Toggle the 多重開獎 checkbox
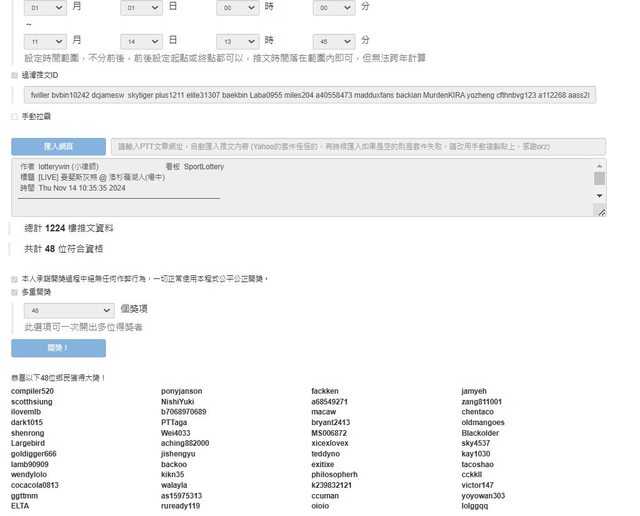 [x=14, y=292]
